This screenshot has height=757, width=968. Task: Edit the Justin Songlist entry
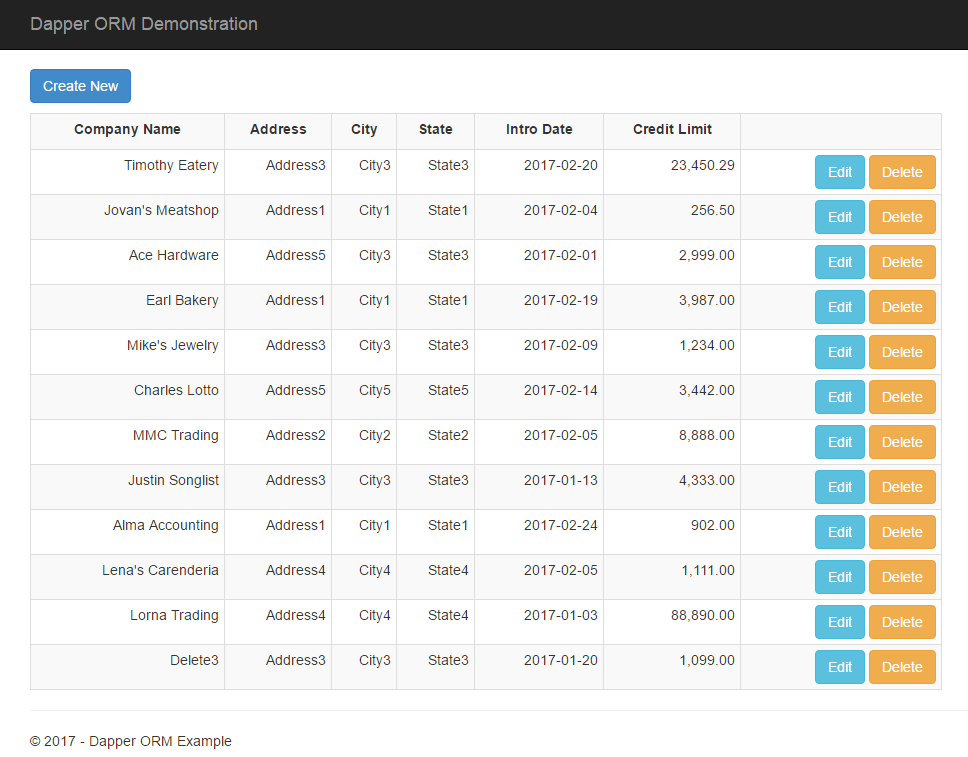click(x=839, y=487)
